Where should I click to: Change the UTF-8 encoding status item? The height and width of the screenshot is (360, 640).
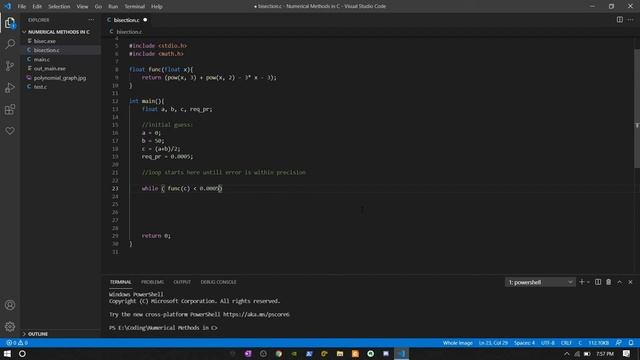tap(548, 343)
